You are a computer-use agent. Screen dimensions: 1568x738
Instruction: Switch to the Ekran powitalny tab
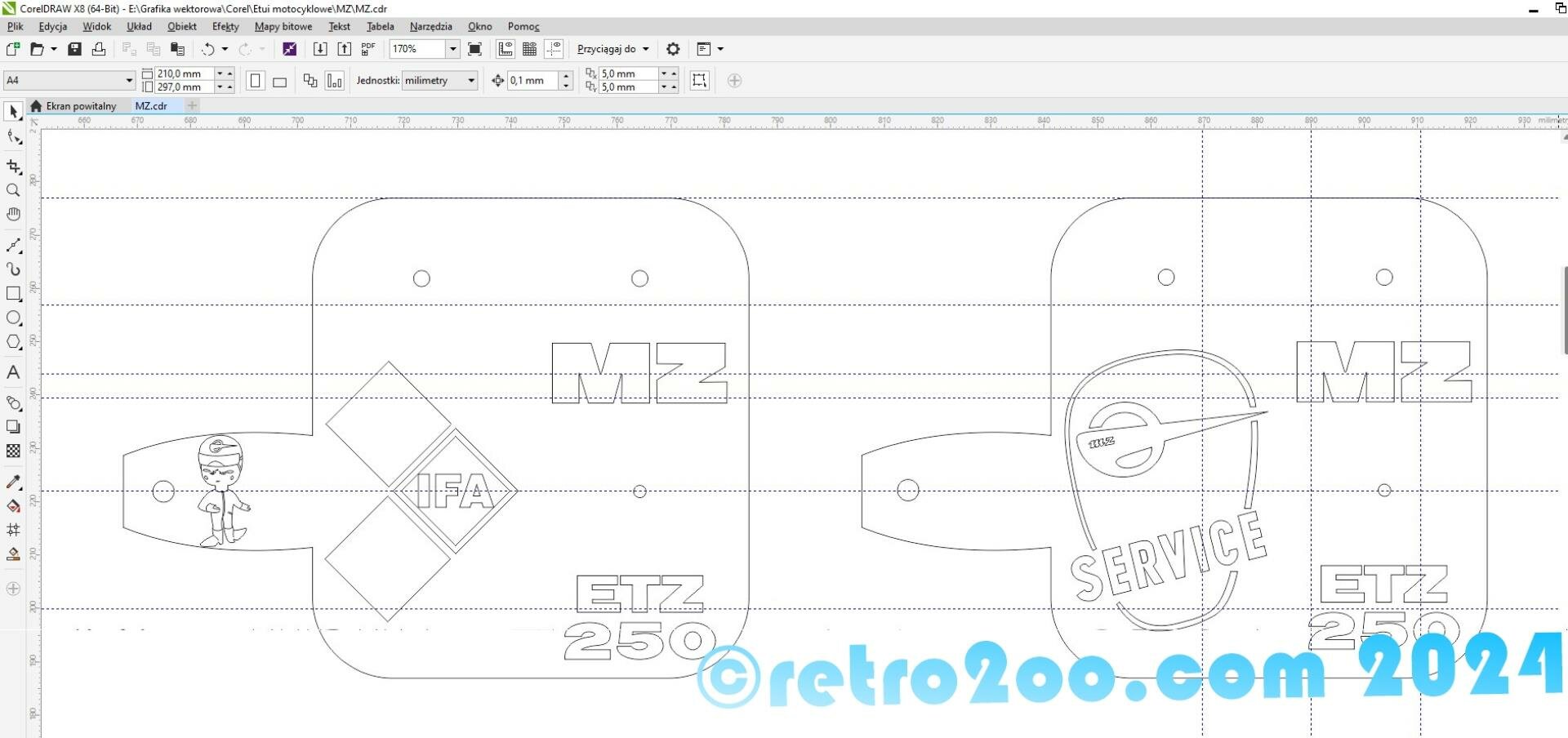[x=80, y=106]
